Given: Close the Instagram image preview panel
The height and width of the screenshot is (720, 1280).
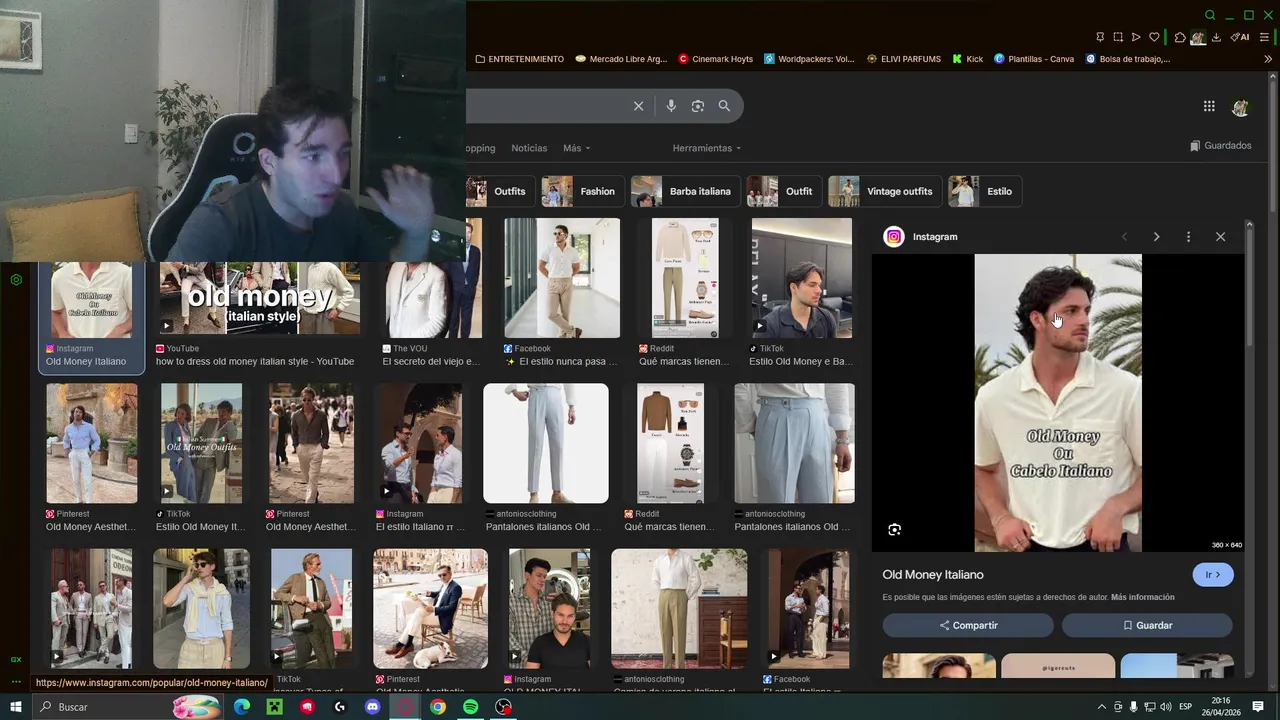Looking at the screenshot, I should (1220, 237).
